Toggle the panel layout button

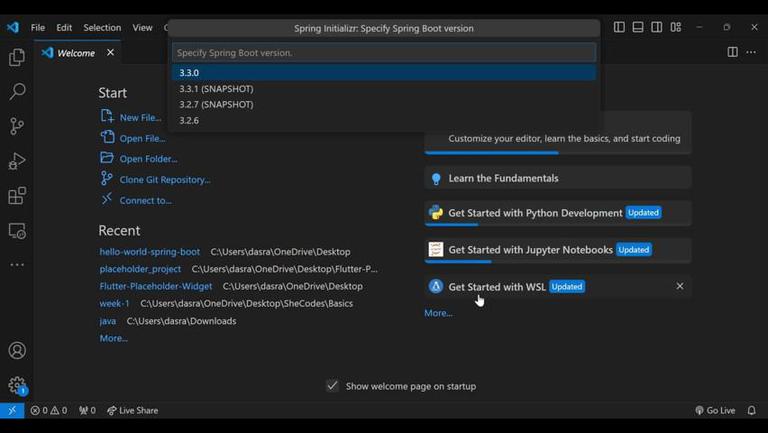tap(638, 28)
